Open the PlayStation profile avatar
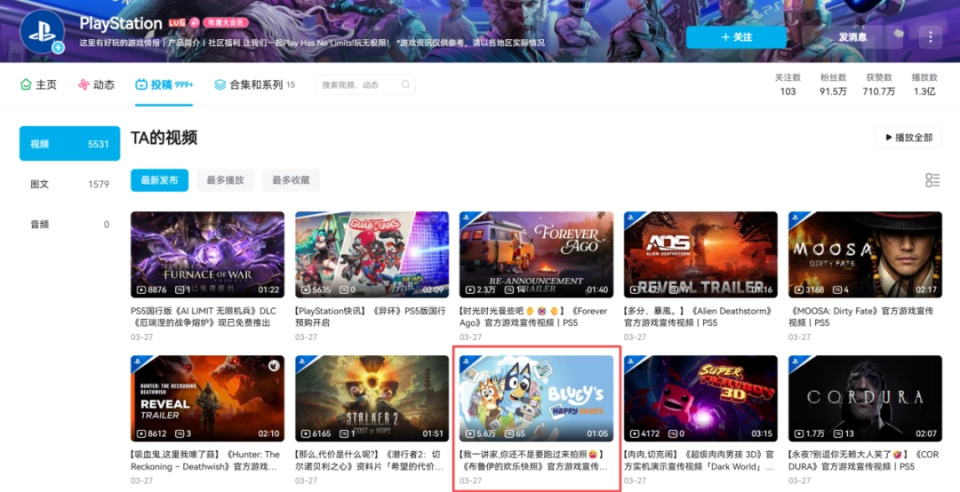The image size is (960, 492). click(42, 32)
